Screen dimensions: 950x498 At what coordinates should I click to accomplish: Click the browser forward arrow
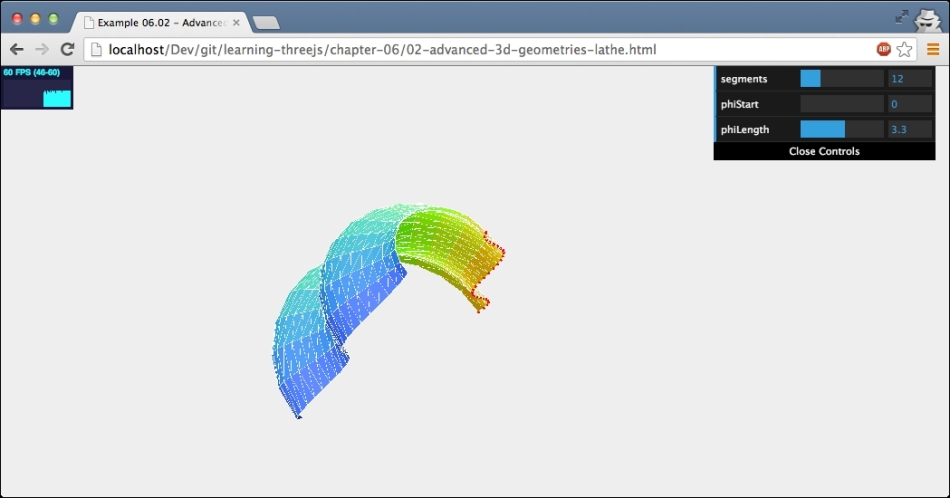42,50
